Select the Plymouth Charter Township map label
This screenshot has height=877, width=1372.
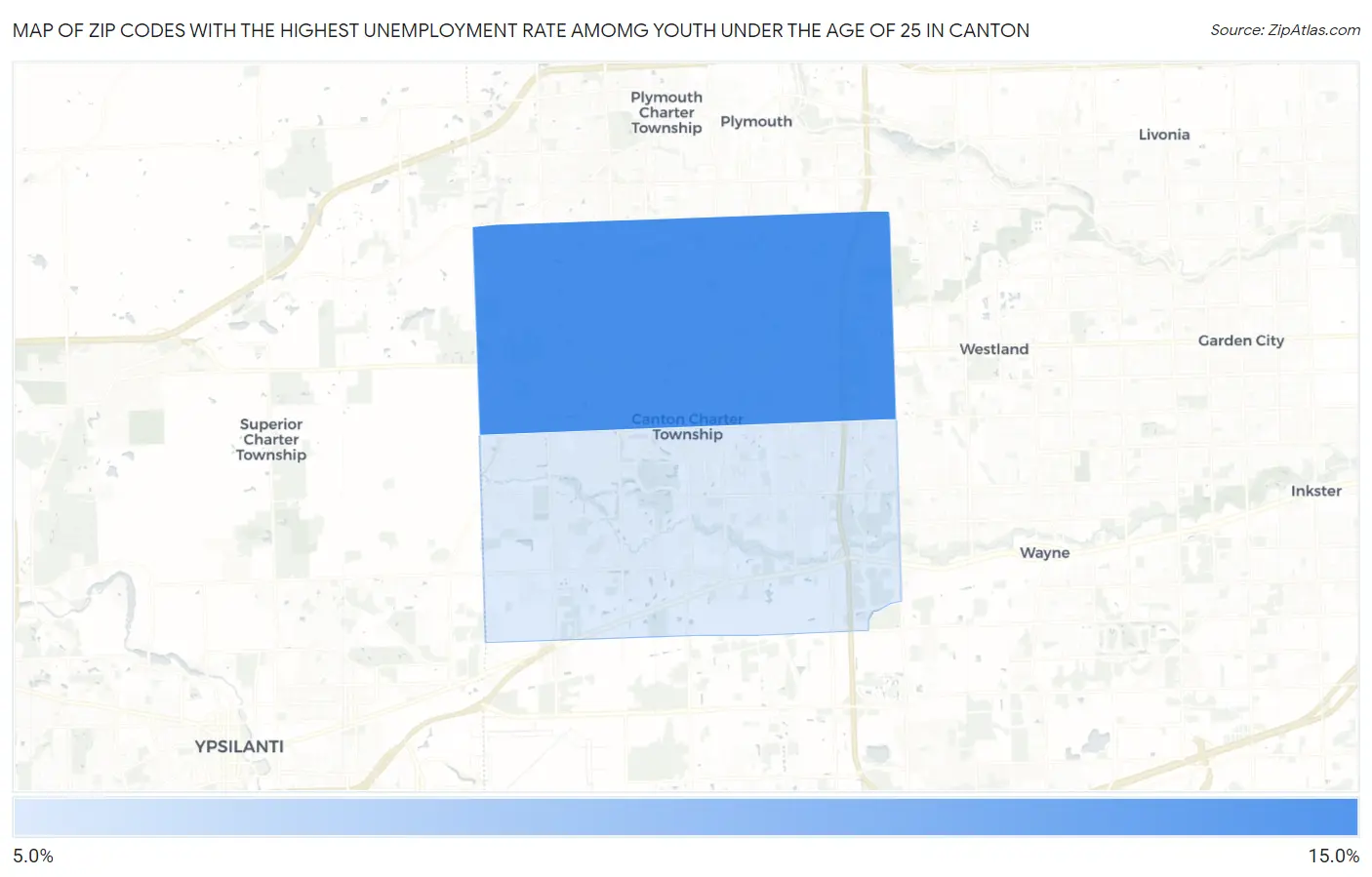[666, 112]
